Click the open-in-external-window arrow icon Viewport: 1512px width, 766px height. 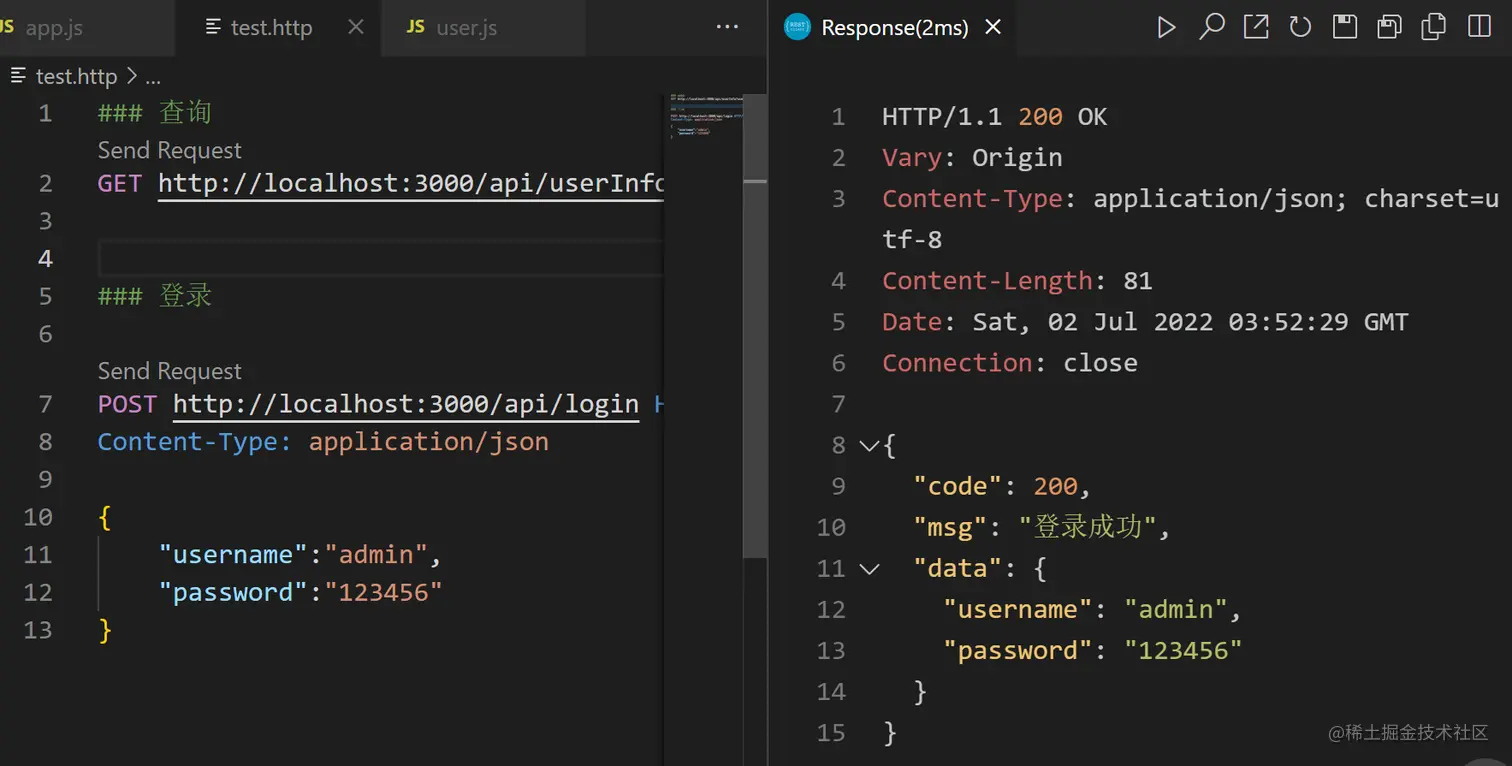[x=1256, y=27]
